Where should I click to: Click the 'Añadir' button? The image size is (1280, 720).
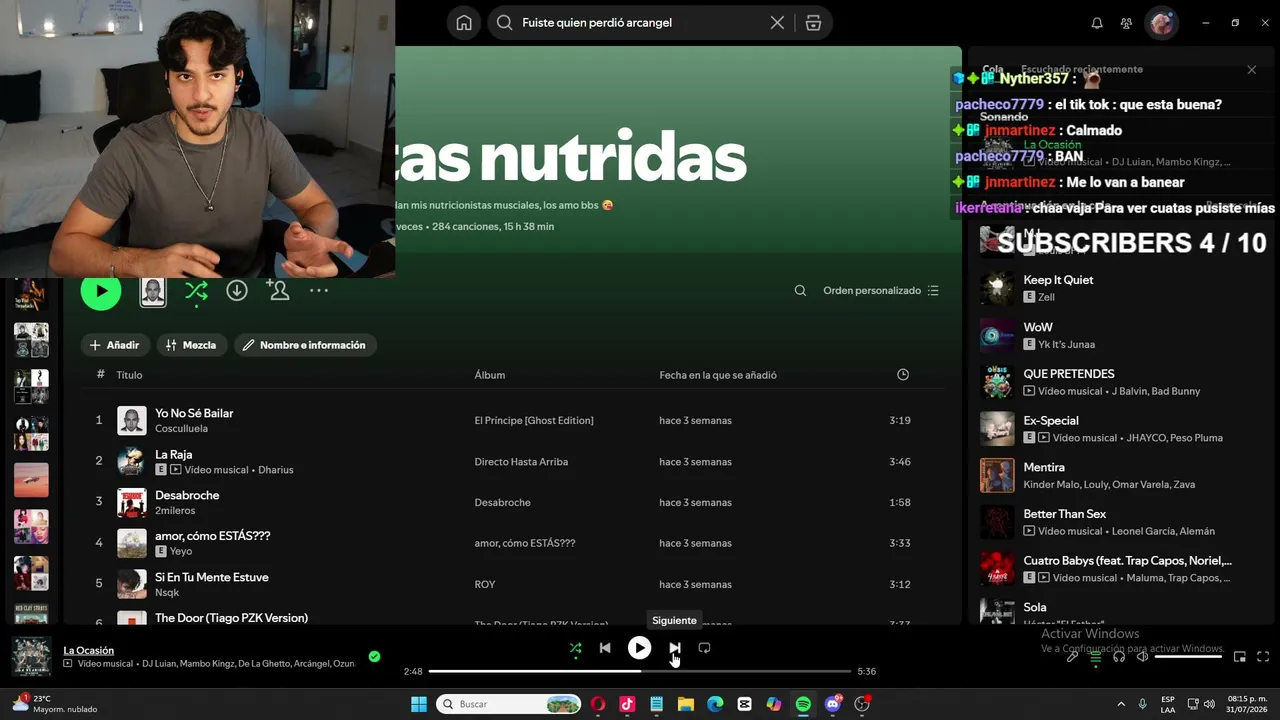115,345
